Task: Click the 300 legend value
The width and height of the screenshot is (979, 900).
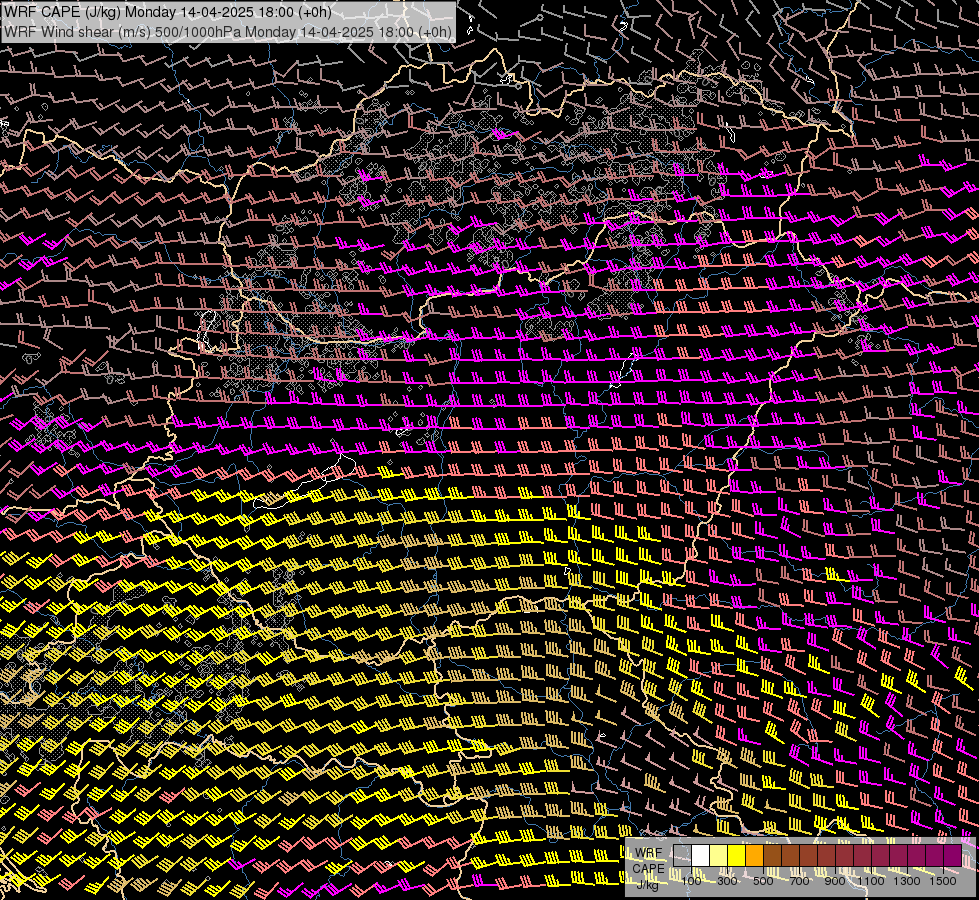Action: coord(727,881)
